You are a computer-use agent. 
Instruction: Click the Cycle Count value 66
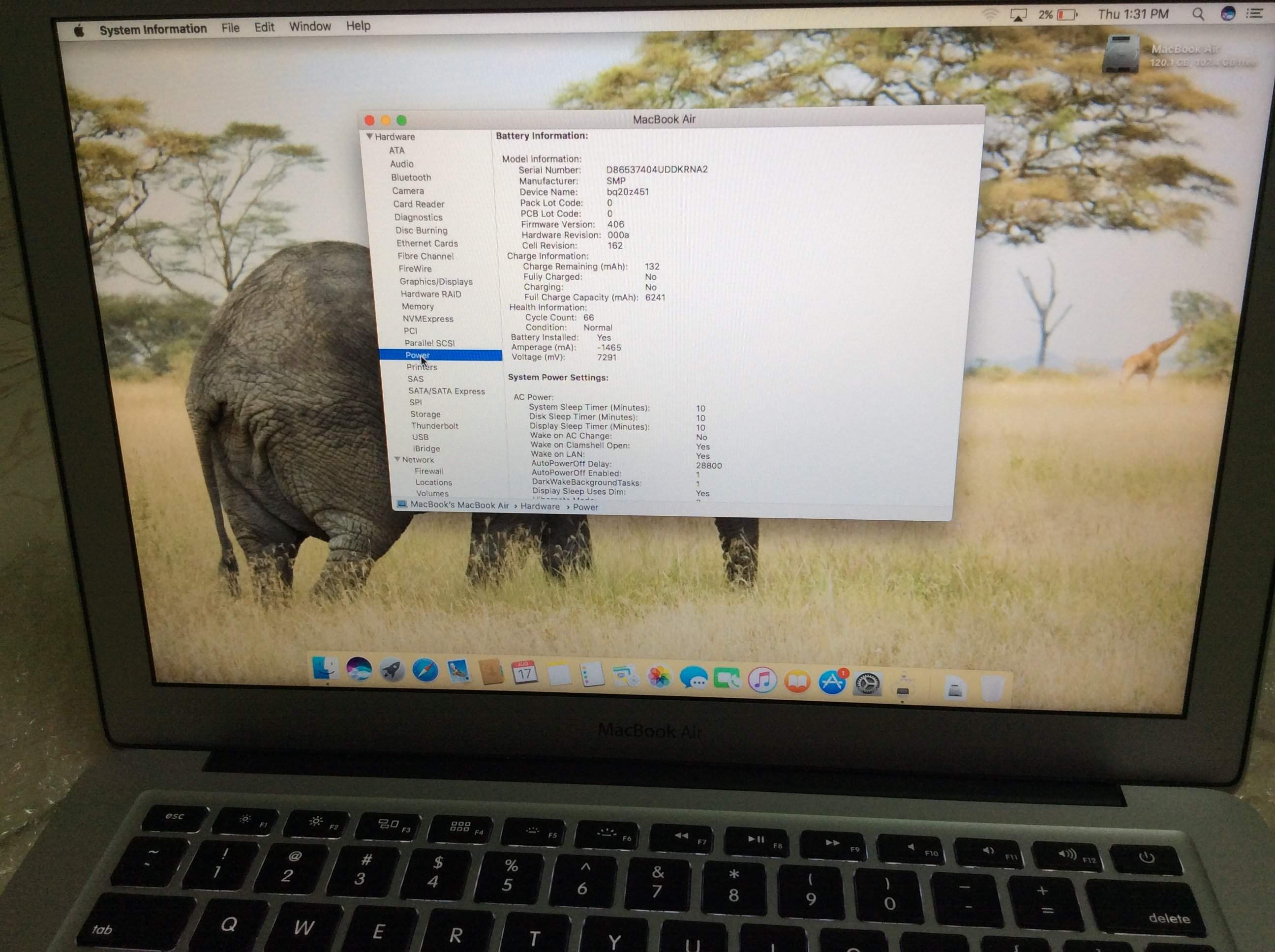pos(588,317)
